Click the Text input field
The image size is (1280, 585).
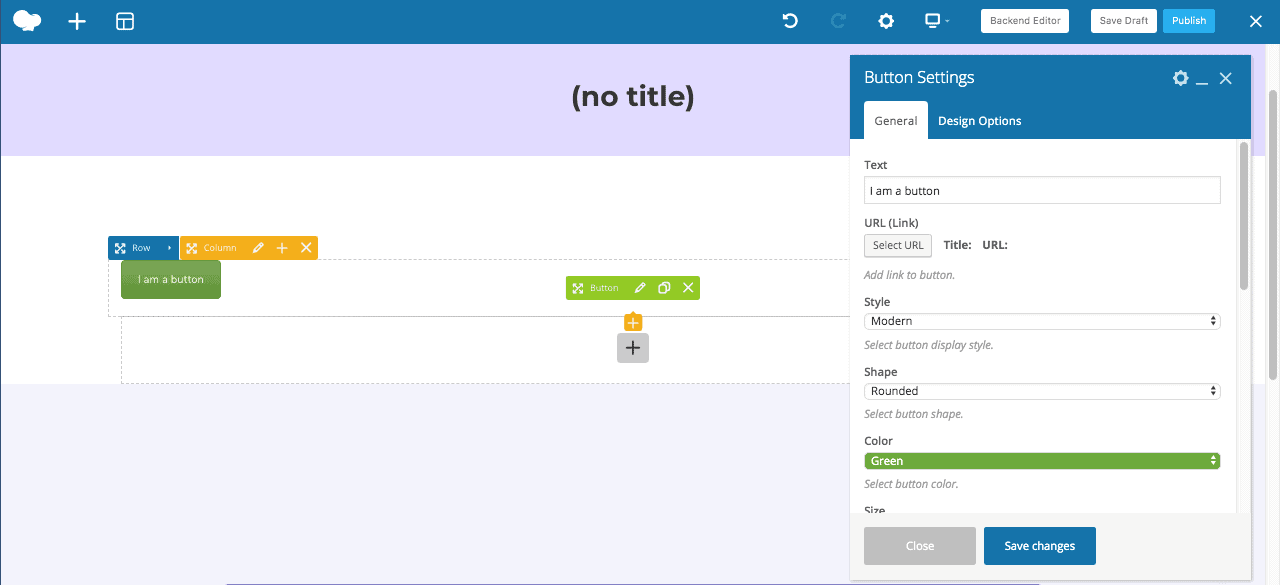coord(1042,191)
